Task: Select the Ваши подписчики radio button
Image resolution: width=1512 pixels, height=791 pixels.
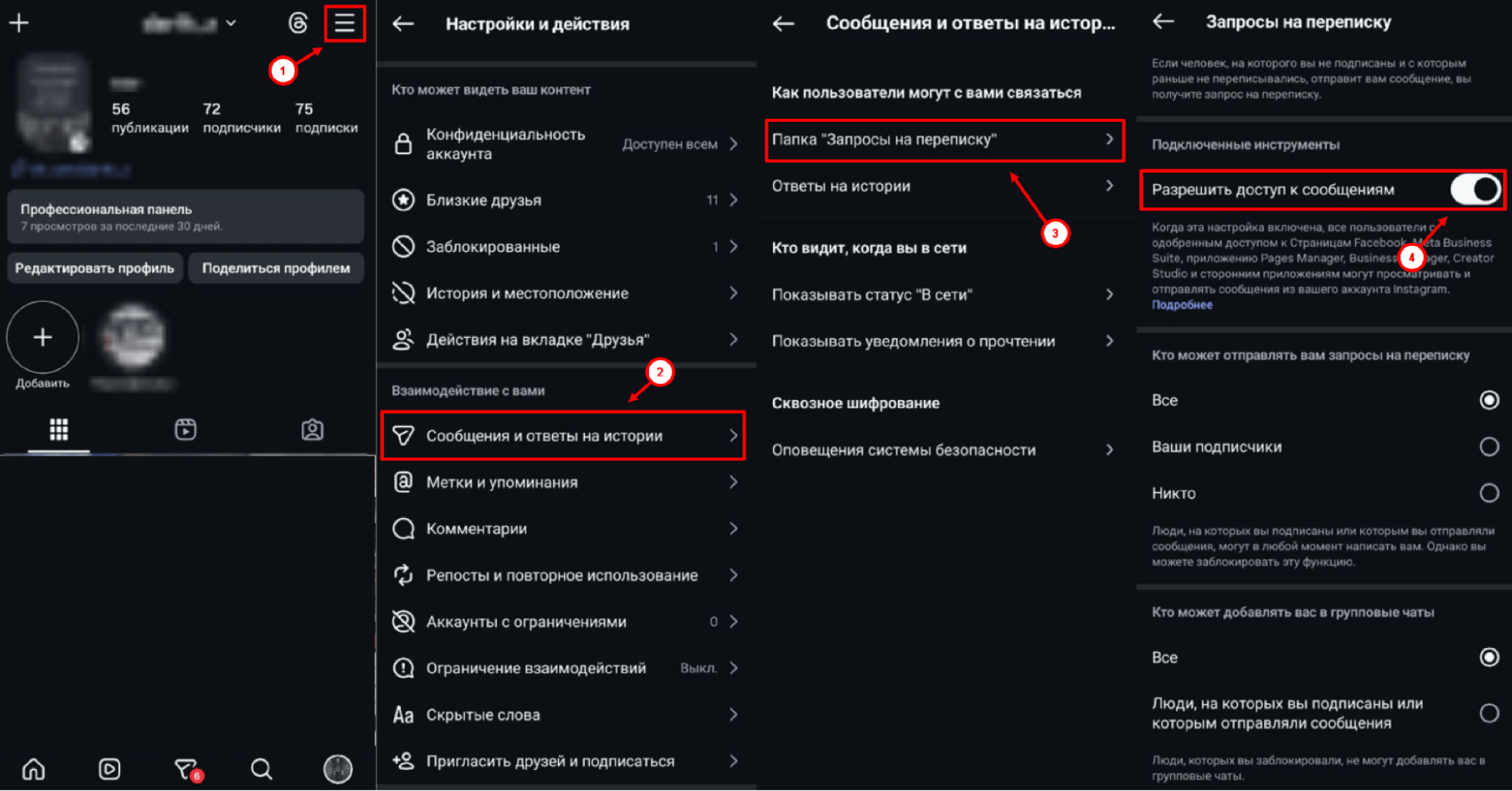Action: coord(1489,446)
